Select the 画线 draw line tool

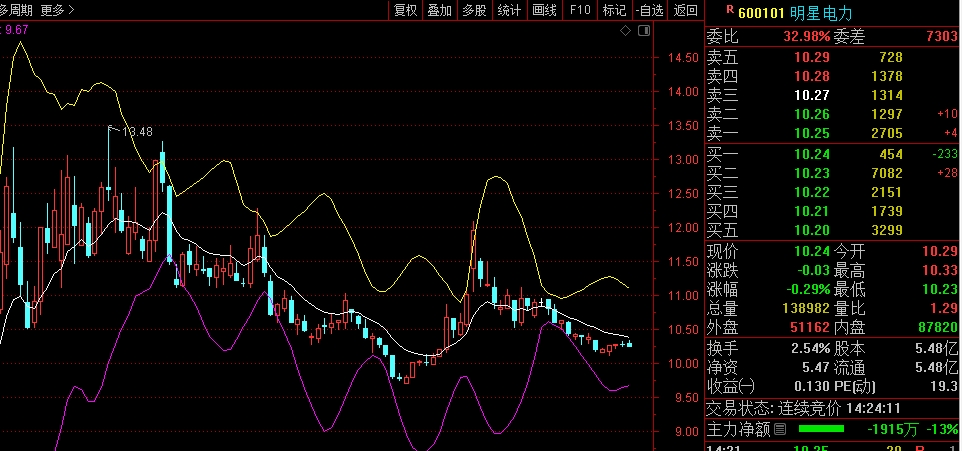[x=544, y=10]
